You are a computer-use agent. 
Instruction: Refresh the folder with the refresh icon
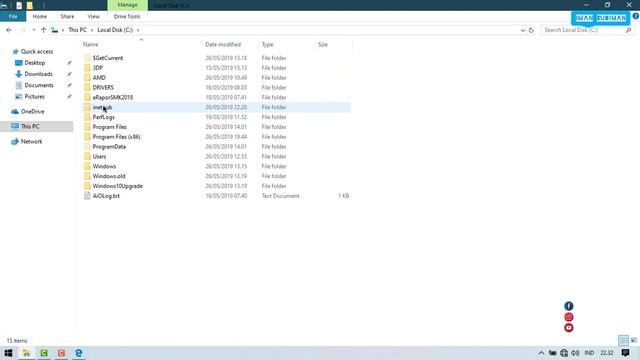tap(531, 30)
